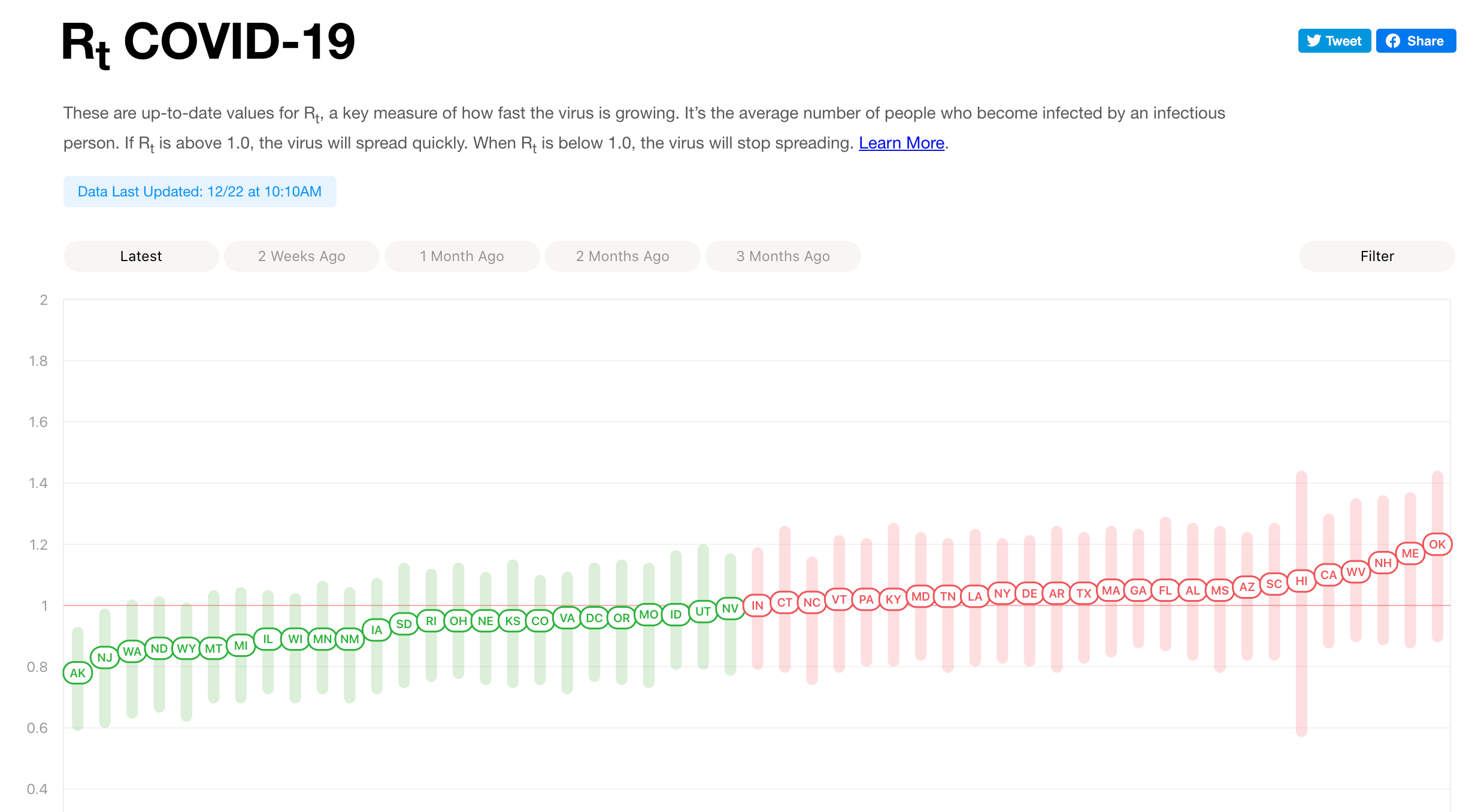Viewport: 1478px width, 812px height.
Task: Click the TX state bubble
Action: [x=1084, y=593]
